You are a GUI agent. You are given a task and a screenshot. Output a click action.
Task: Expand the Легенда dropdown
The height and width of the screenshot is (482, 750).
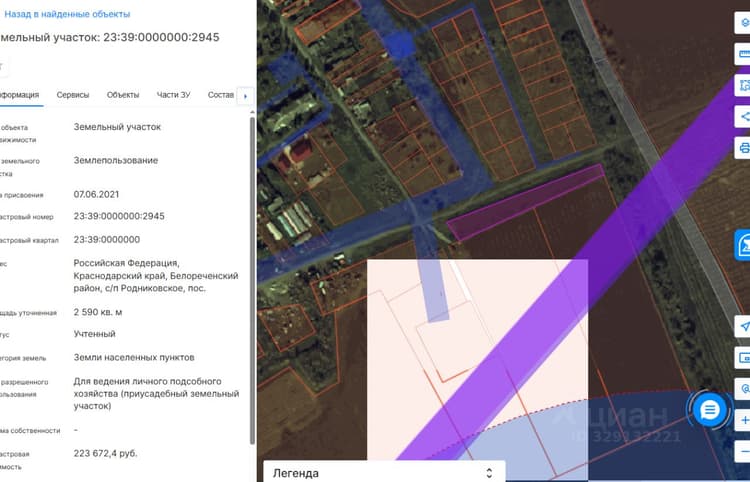(x=384, y=472)
